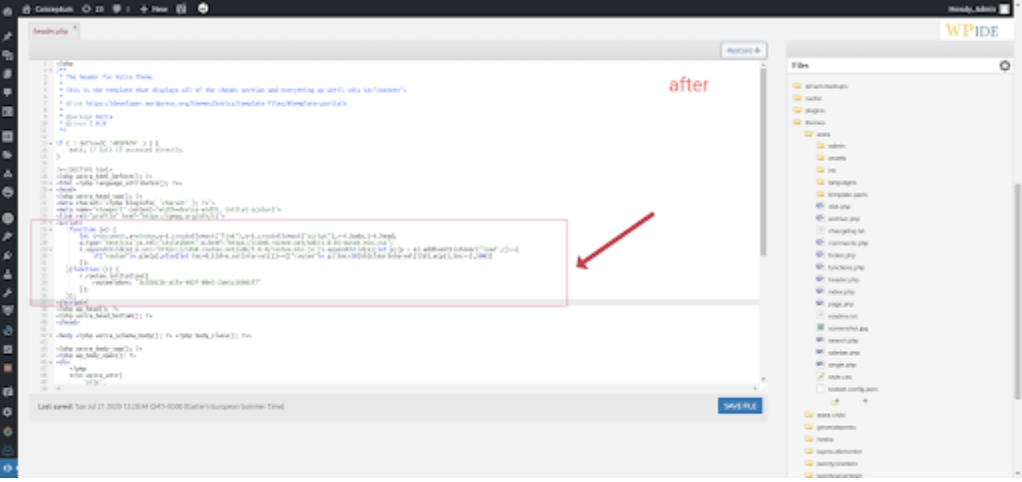Expand the astra-child theme folder
Image resolution: width=1022 pixels, height=482 pixels.
pyautogui.click(x=825, y=415)
